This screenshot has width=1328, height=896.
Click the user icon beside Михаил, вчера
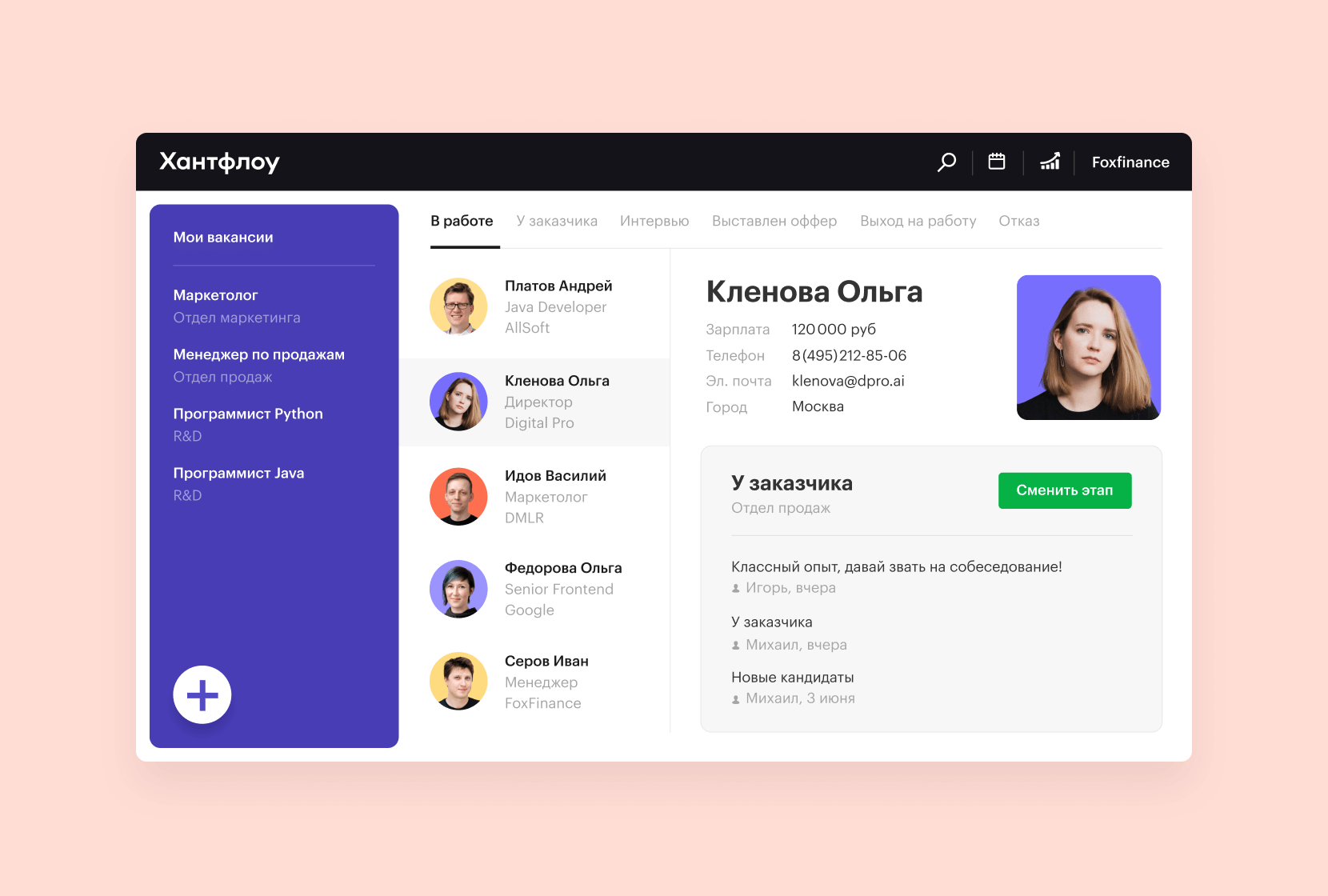click(x=737, y=645)
